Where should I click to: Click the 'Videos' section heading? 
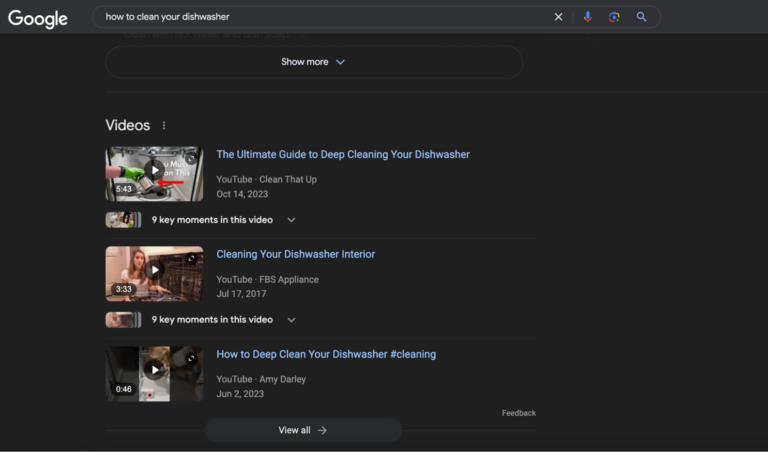[x=128, y=125]
